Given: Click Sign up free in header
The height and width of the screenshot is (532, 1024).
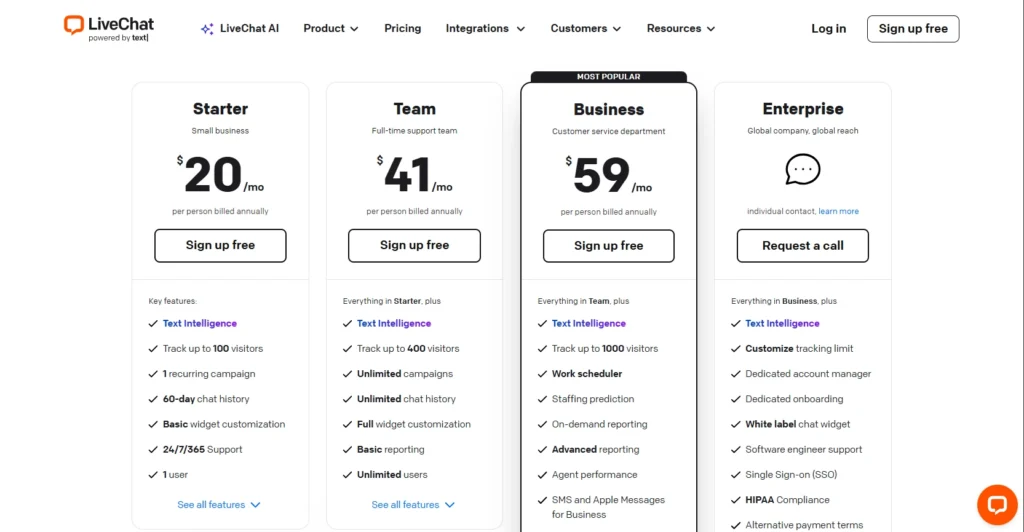Looking at the screenshot, I should pos(913,29).
